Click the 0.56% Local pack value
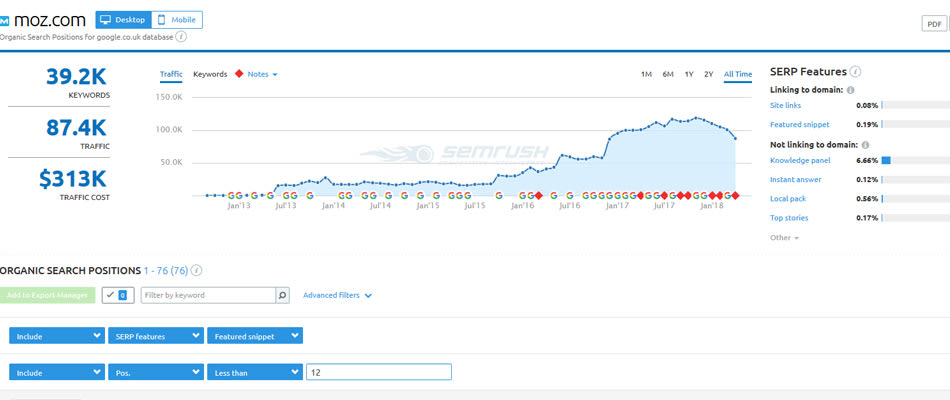This screenshot has height=400, width=950. [867, 199]
